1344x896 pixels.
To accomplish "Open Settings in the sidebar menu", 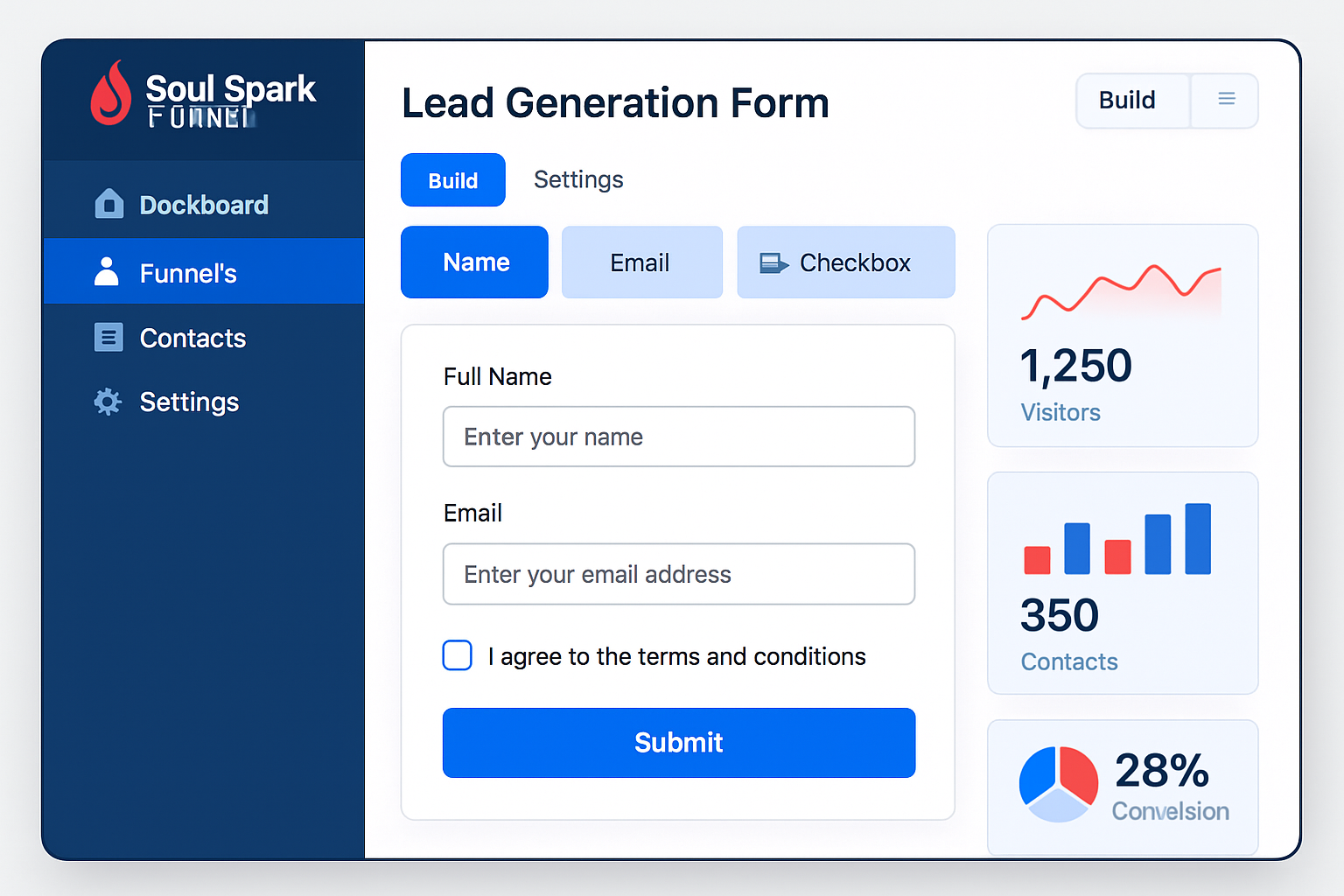I will pos(203,402).
